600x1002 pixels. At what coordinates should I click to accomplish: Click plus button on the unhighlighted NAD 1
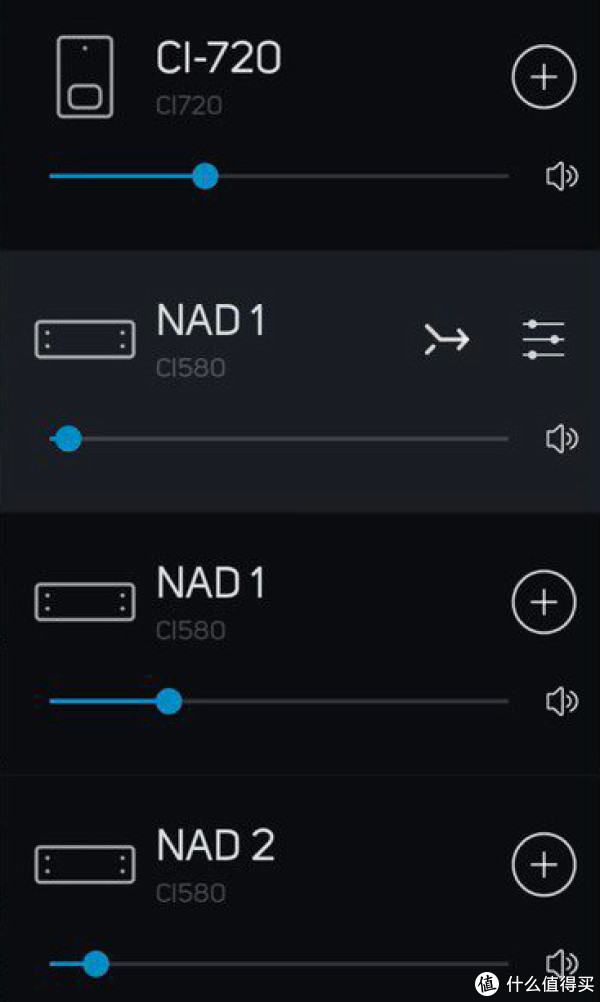click(544, 601)
